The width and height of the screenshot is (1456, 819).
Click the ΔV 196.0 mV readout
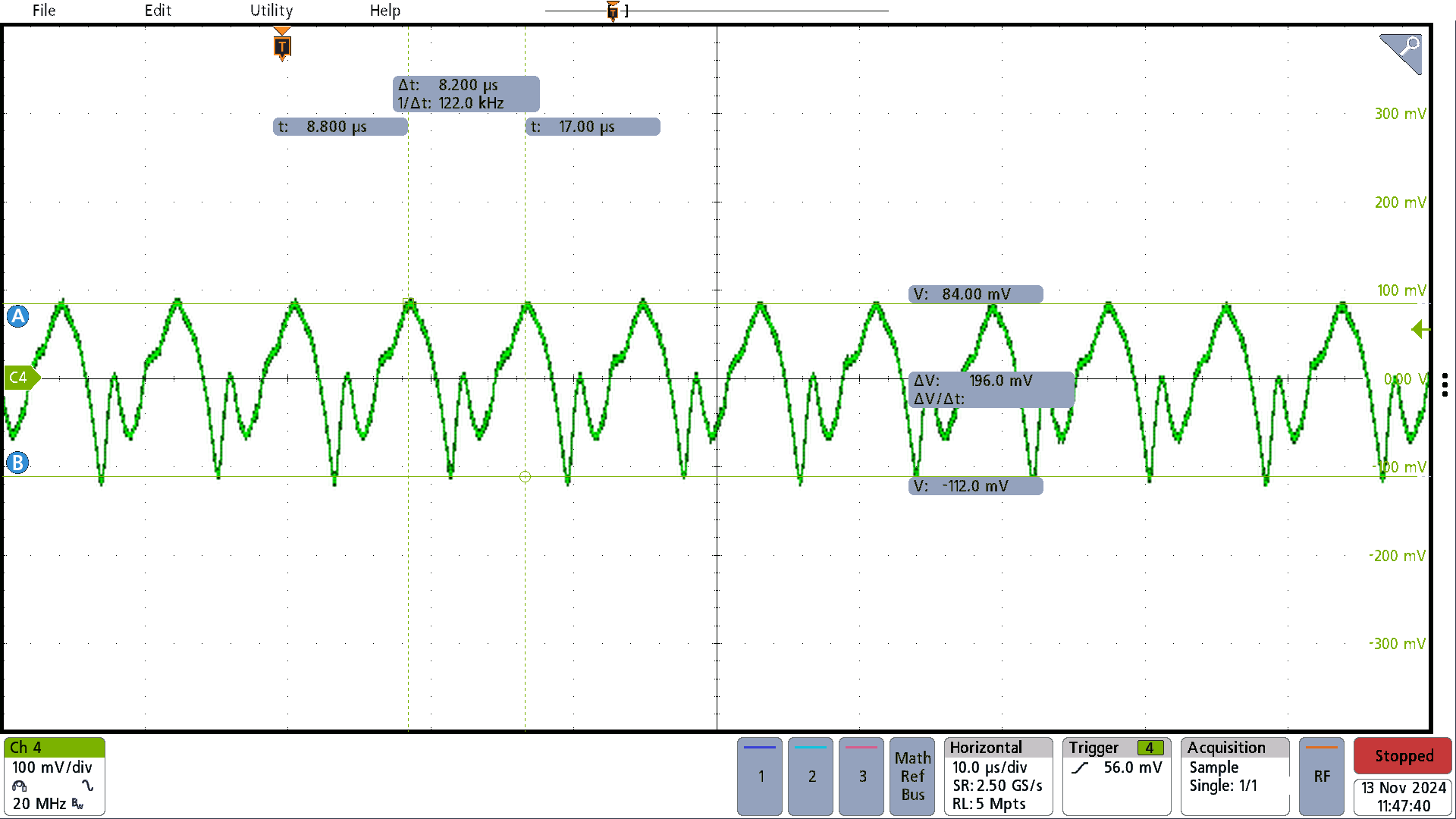pyautogui.click(x=992, y=390)
